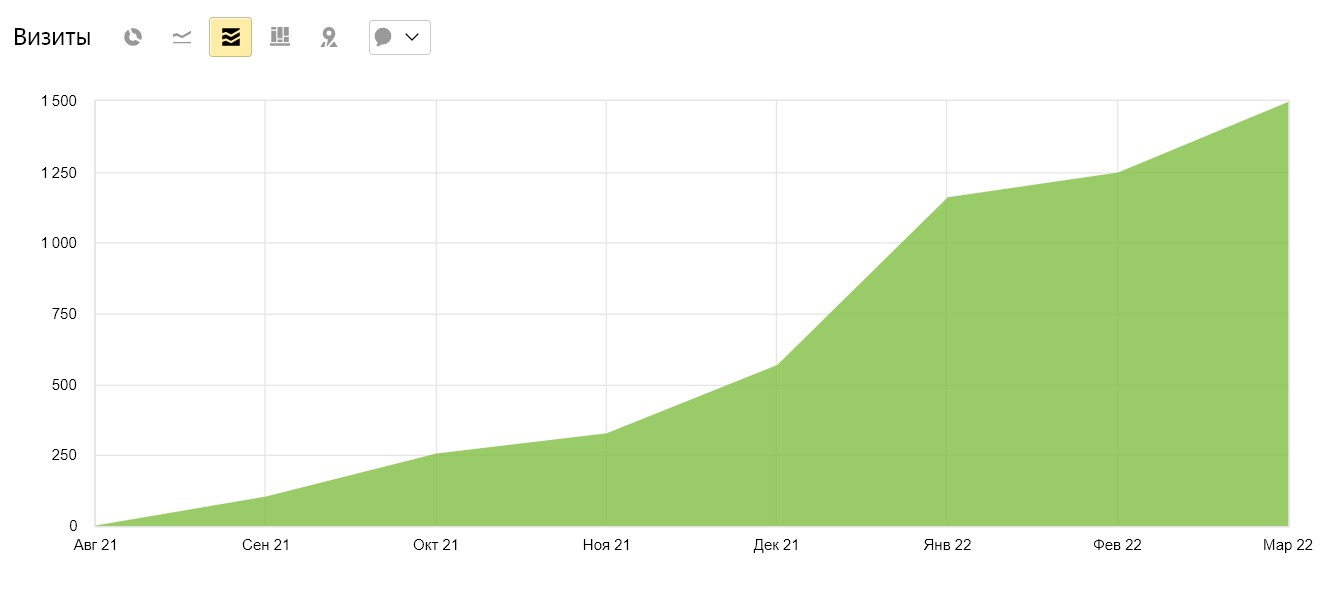
Task: Select the Сен 21 axis label
Action: [266, 545]
